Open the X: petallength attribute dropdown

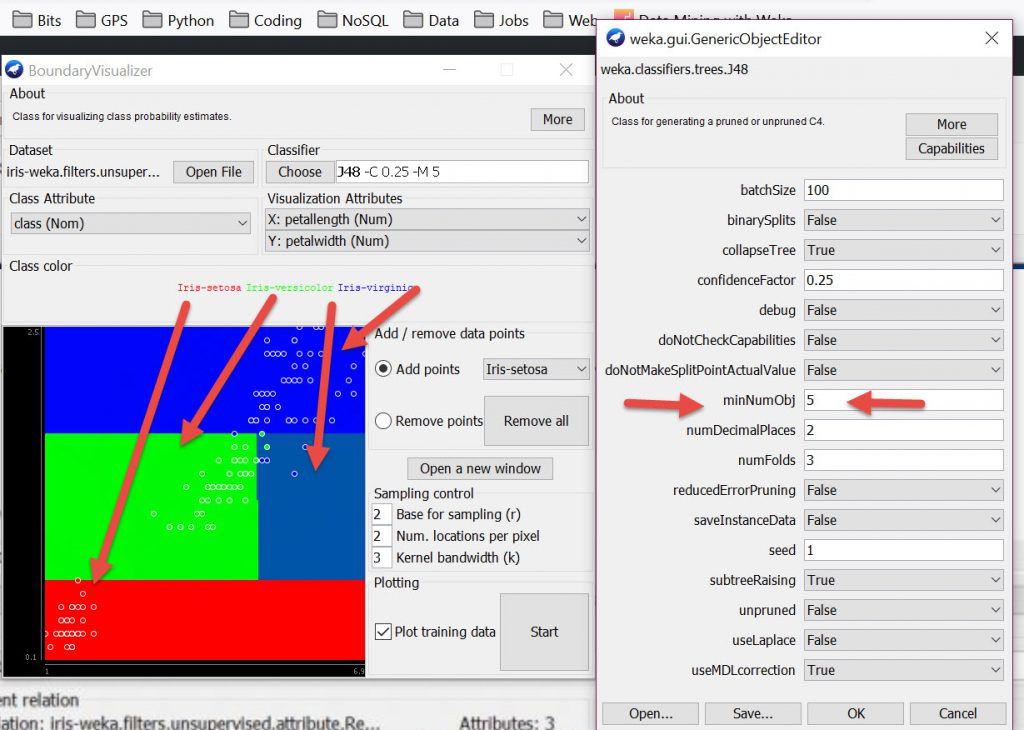[428, 219]
